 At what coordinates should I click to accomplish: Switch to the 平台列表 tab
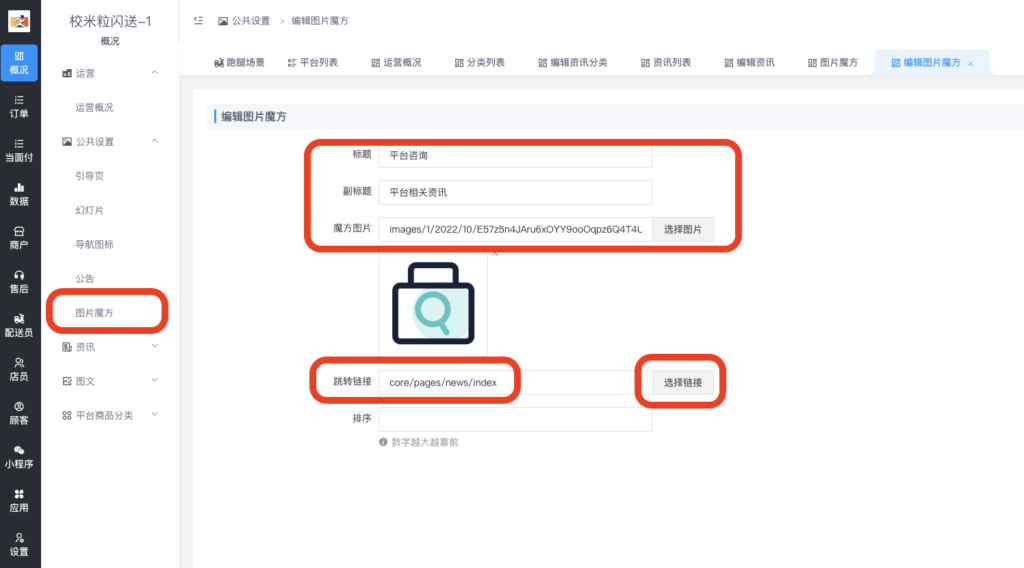click(x=312, y=63)
